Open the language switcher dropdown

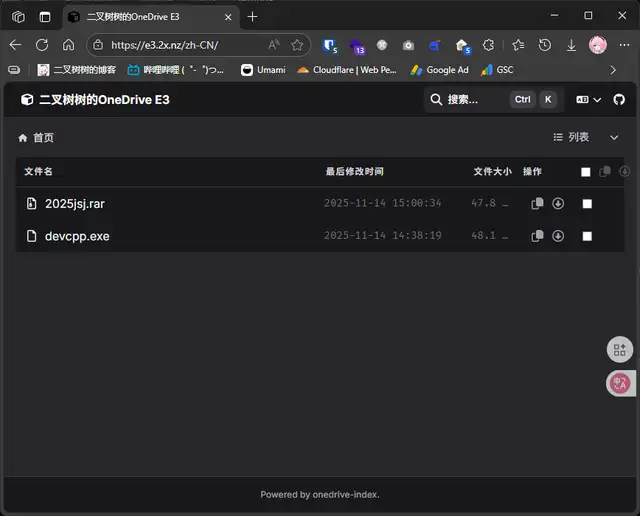point(588,100)
